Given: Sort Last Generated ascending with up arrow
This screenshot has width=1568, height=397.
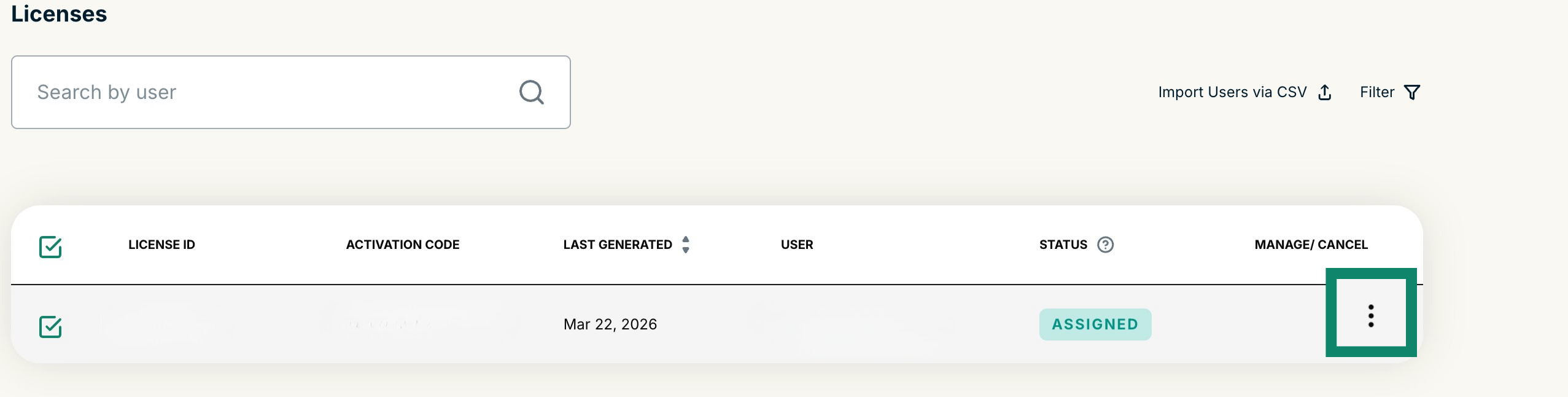Looking at the screenshot, I should 686,239.
